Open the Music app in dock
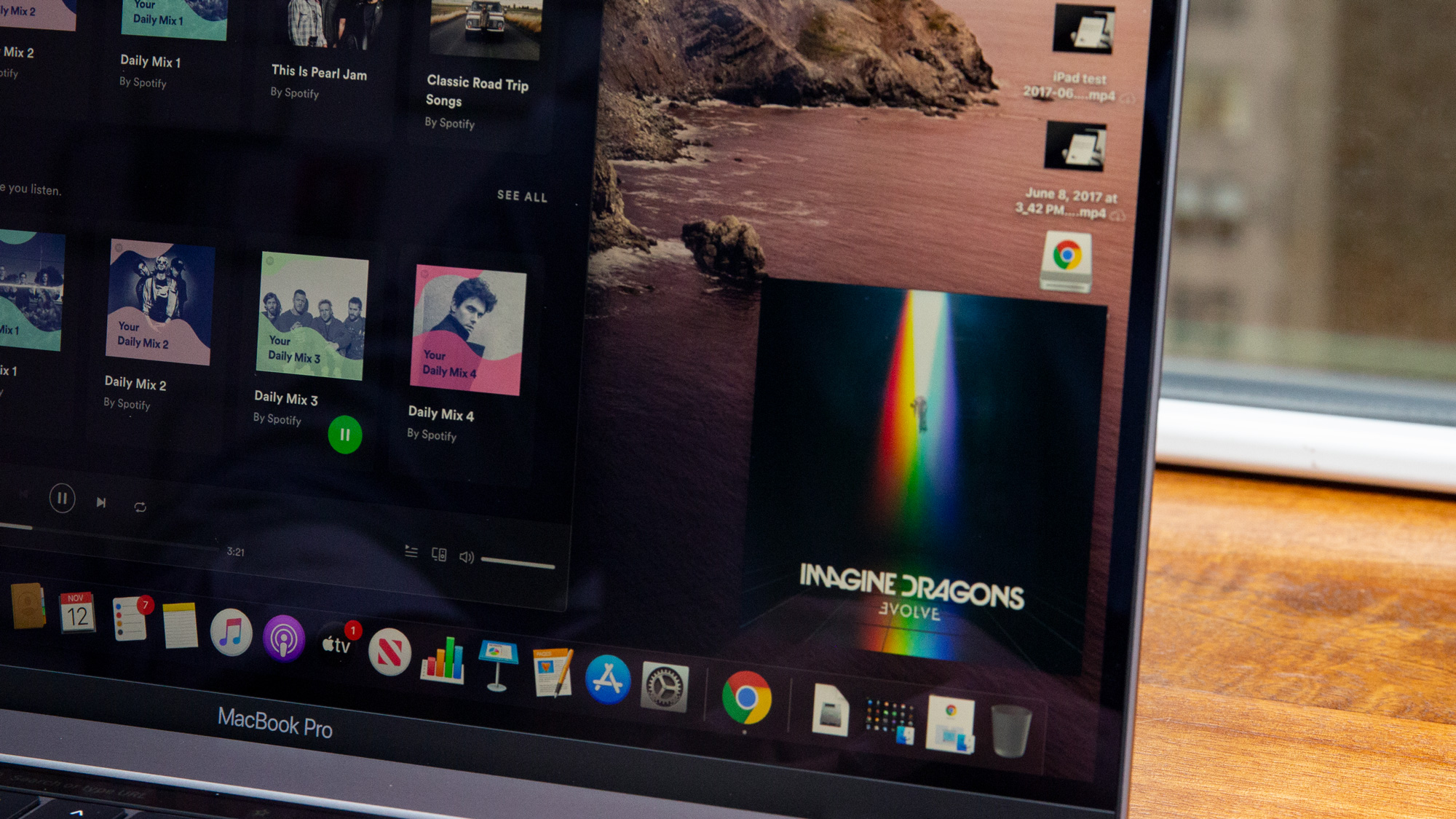Image resolution: width=1456 pixels, height=819 pixels. pos(232,632)
